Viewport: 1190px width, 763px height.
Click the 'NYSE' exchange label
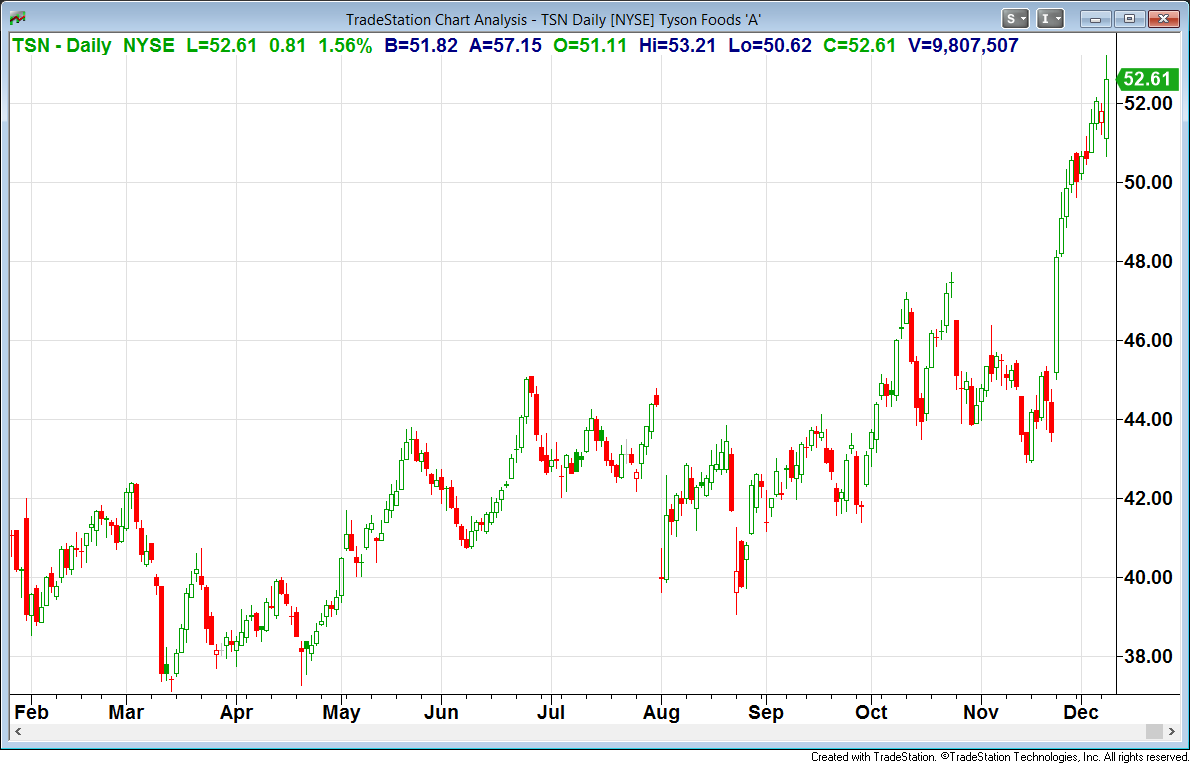(149, 46)
